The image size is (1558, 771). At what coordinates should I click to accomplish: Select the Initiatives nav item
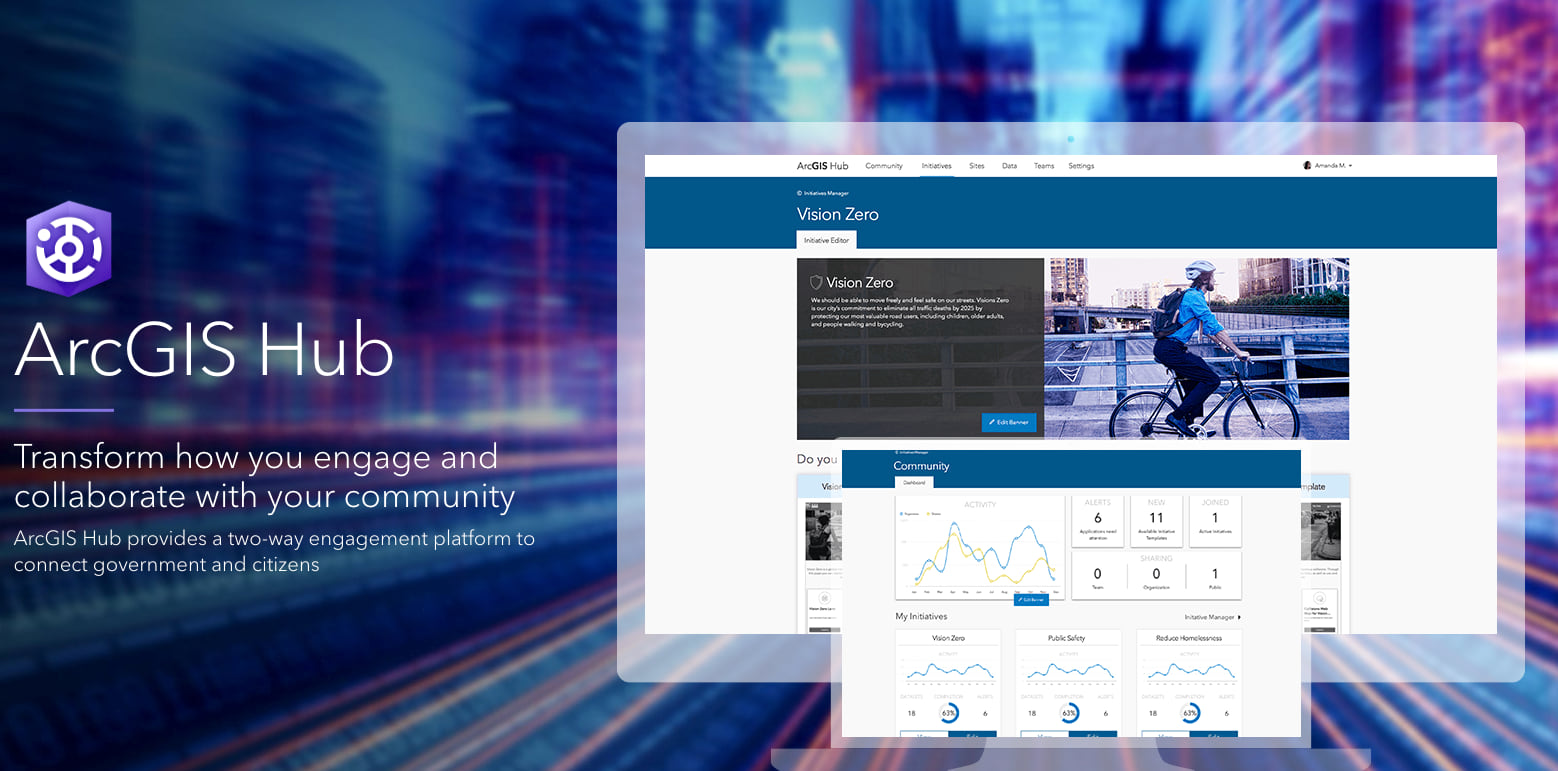[937, 166]
